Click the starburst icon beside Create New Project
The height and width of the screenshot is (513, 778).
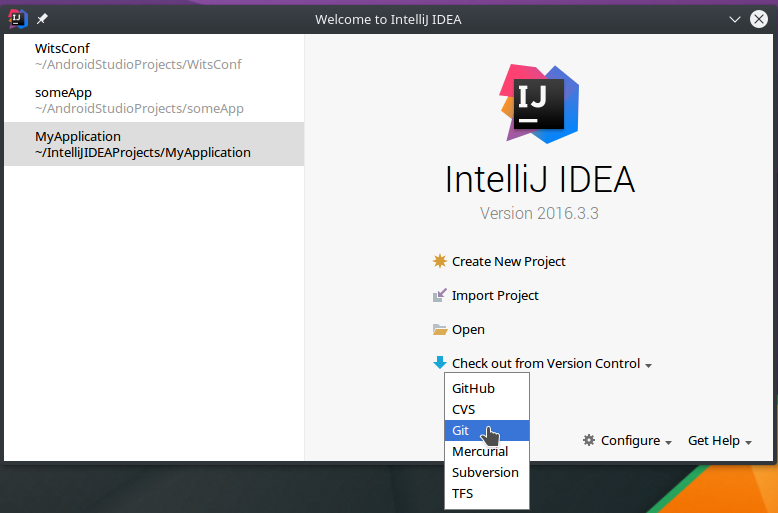pyautogui.click(x=440, y=261)
